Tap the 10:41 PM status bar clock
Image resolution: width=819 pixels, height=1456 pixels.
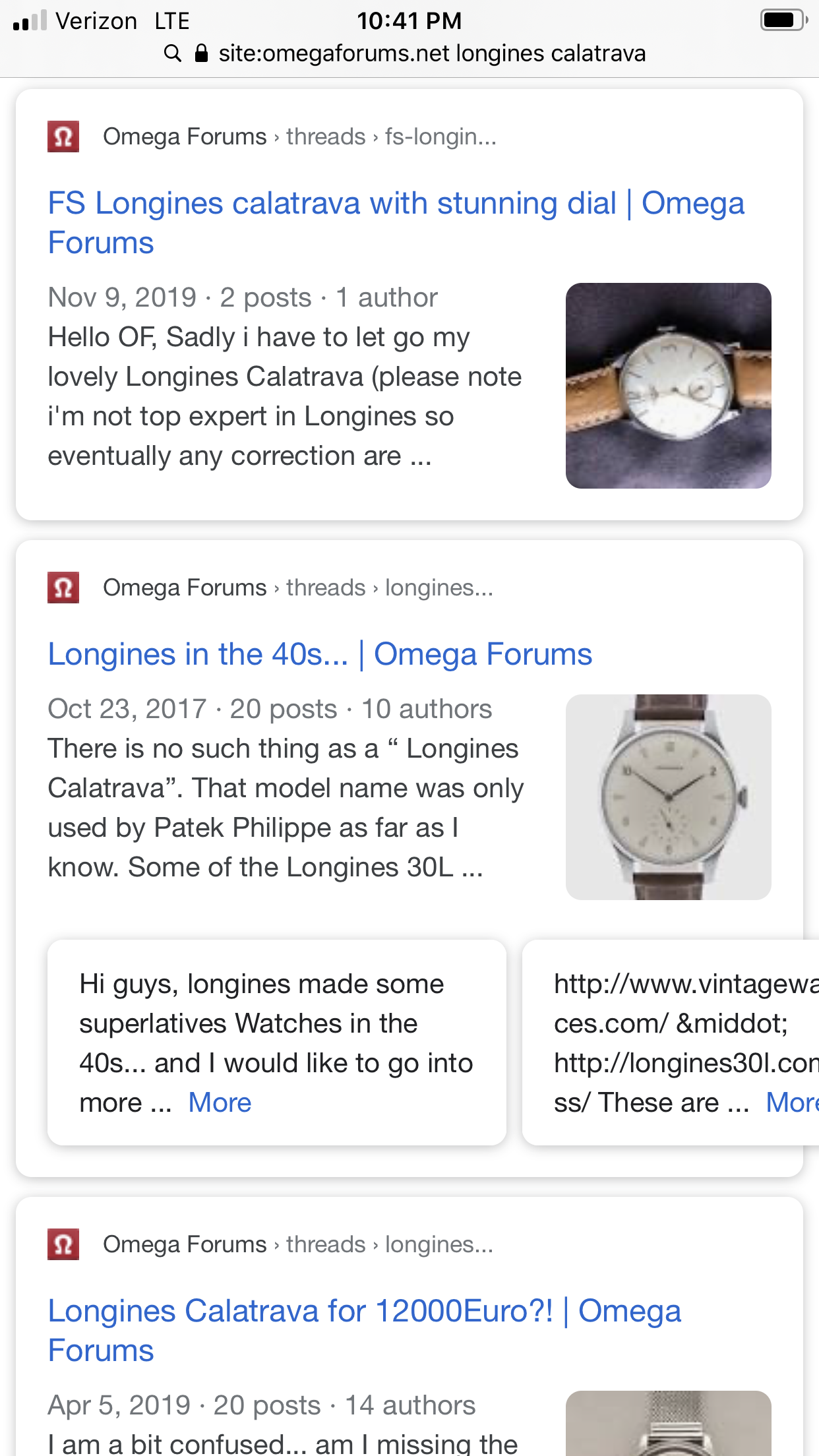409,20
